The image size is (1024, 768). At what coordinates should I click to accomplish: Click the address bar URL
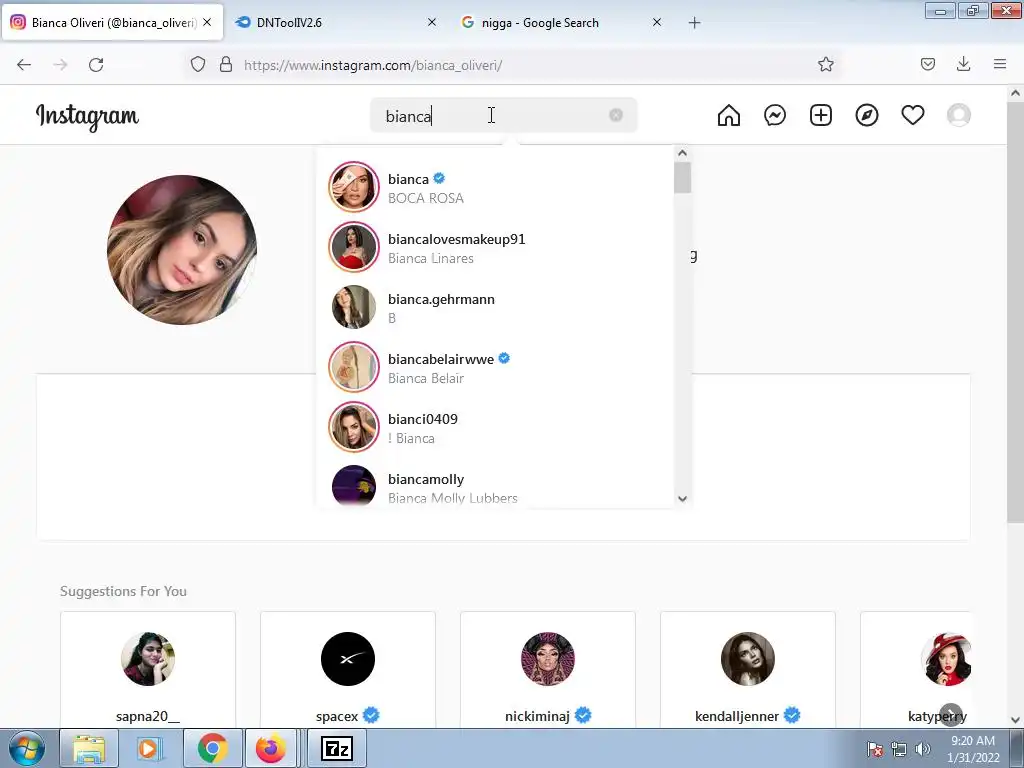372,65
